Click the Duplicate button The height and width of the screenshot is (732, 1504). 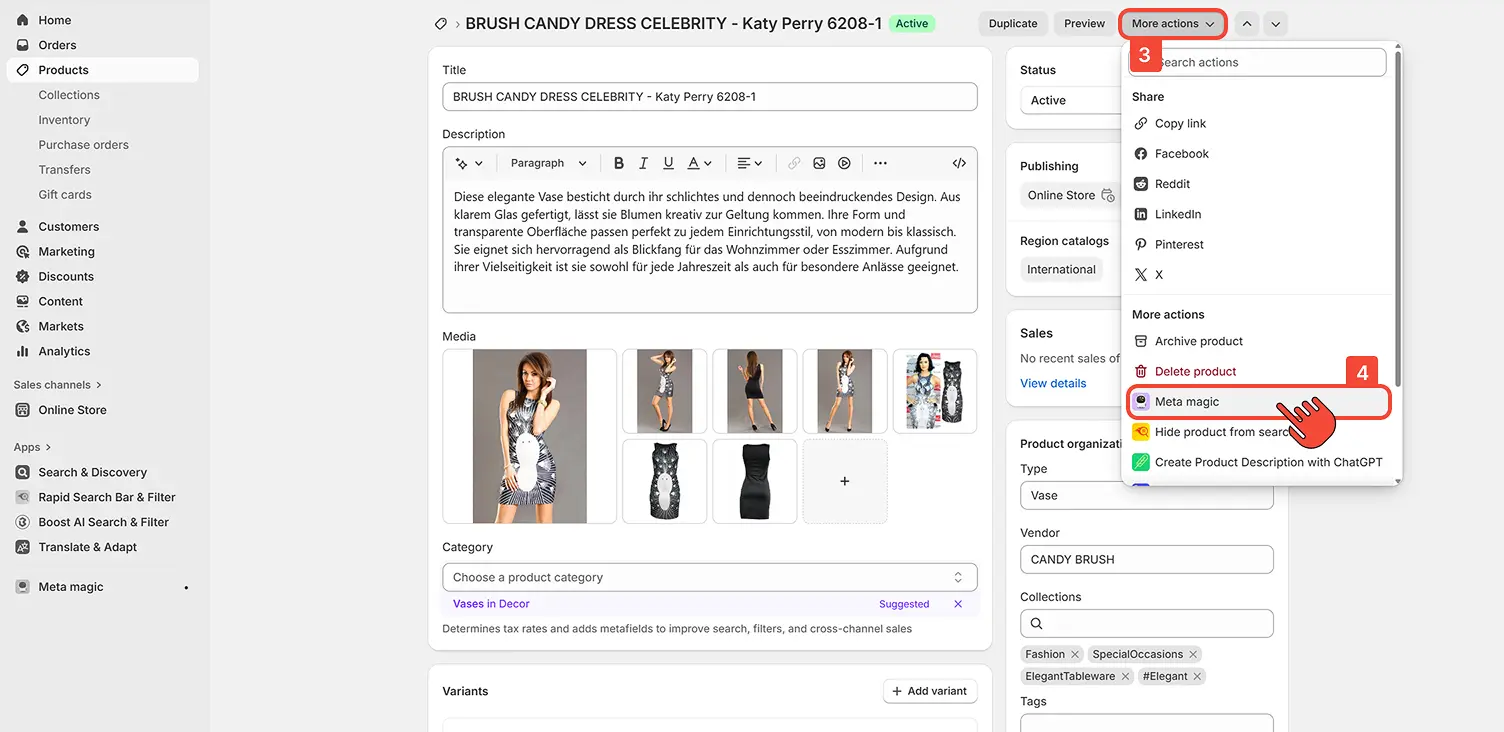click(x=1013, y=24)
